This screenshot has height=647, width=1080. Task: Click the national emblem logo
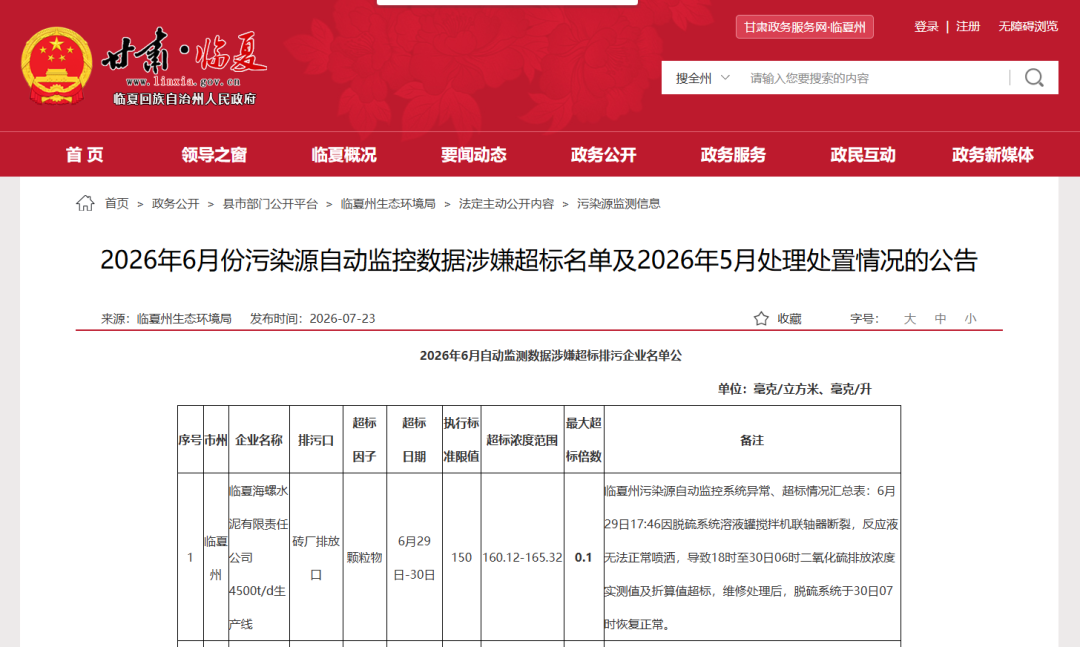[x=56, y=66]
